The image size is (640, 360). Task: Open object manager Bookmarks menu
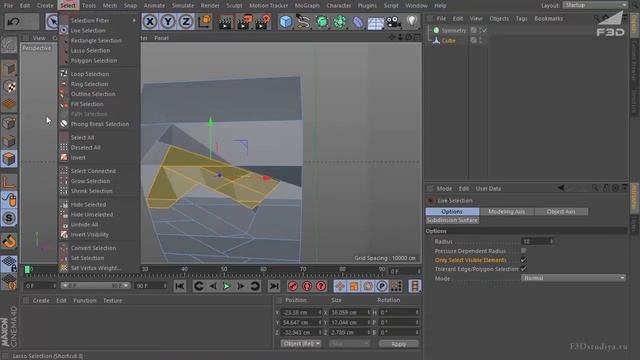click(548, 19)
